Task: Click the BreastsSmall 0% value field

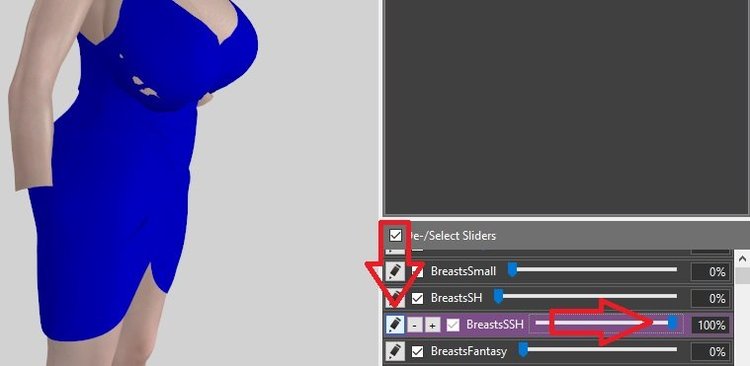Action: (710, 272)
